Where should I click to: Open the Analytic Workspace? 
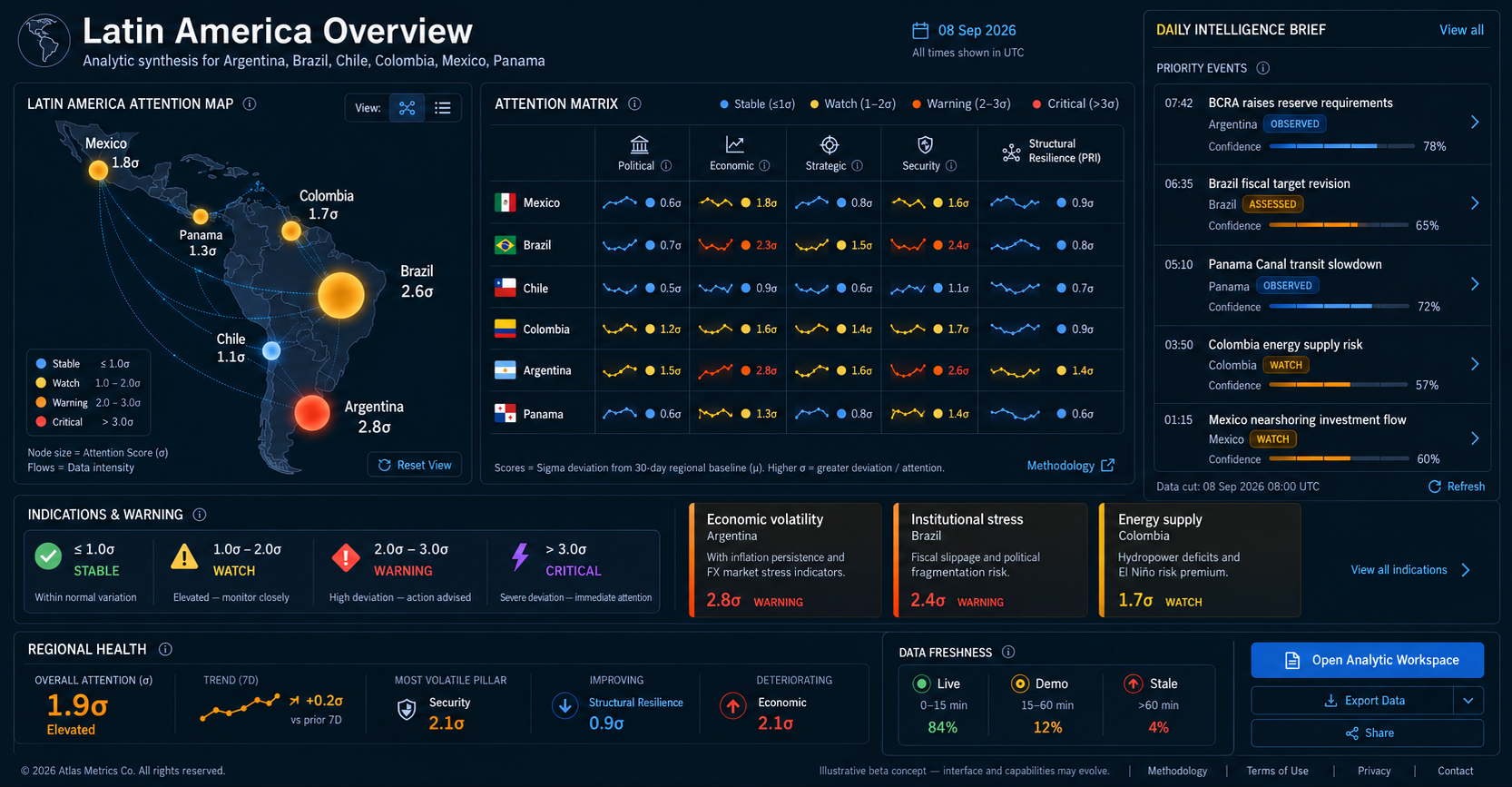(x=1368, y=660)
